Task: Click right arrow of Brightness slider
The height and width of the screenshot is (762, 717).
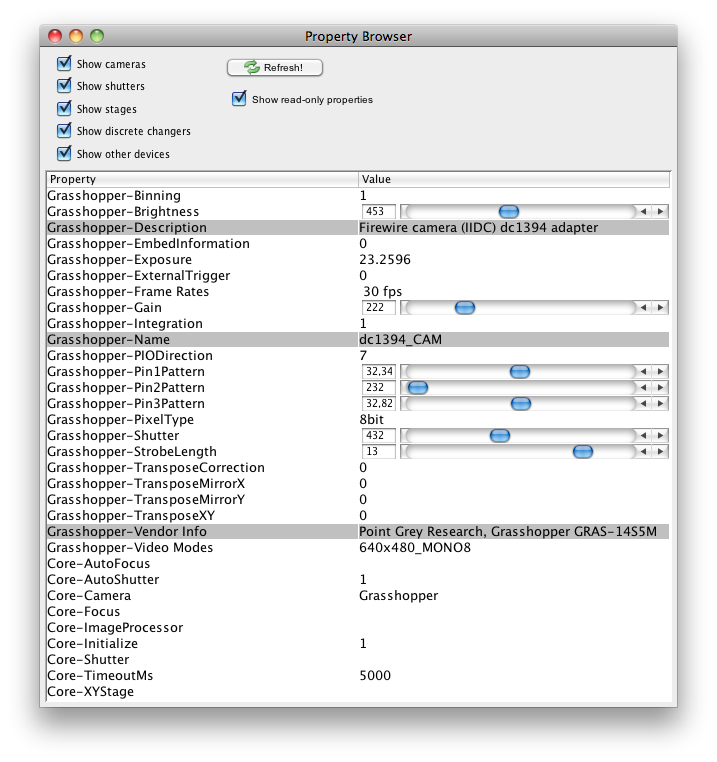Action: 660,212
